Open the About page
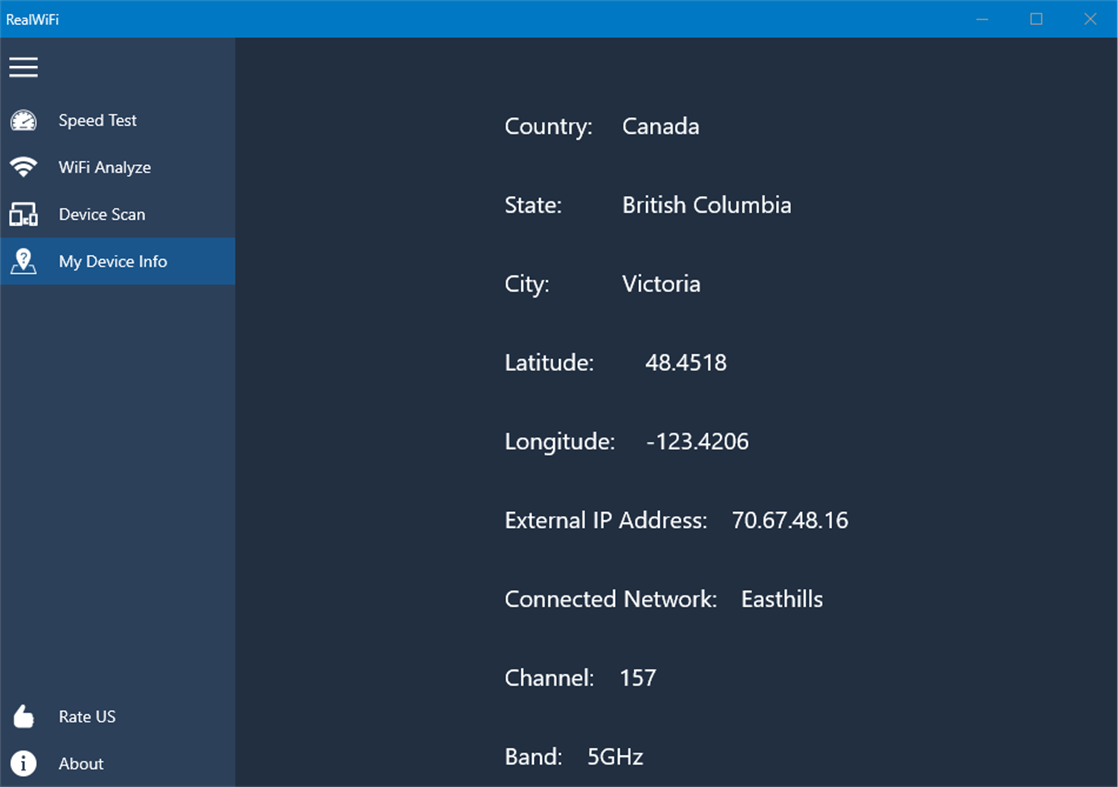Image resolution: width=1118 pixels, height=787 pixels. (81, 763)
